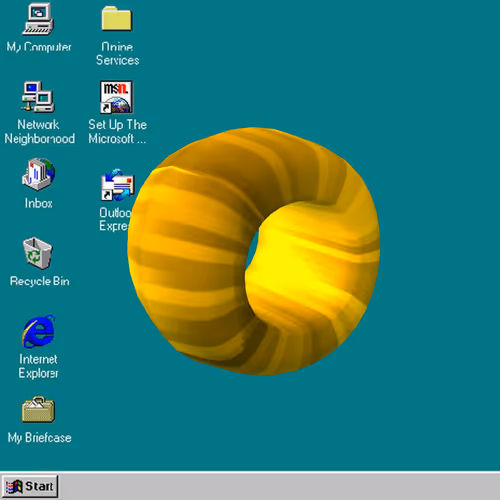Viewport: 500px width, 500px height.
Task: Select the My Computer desktop icon
Action: tap(38, 19)
